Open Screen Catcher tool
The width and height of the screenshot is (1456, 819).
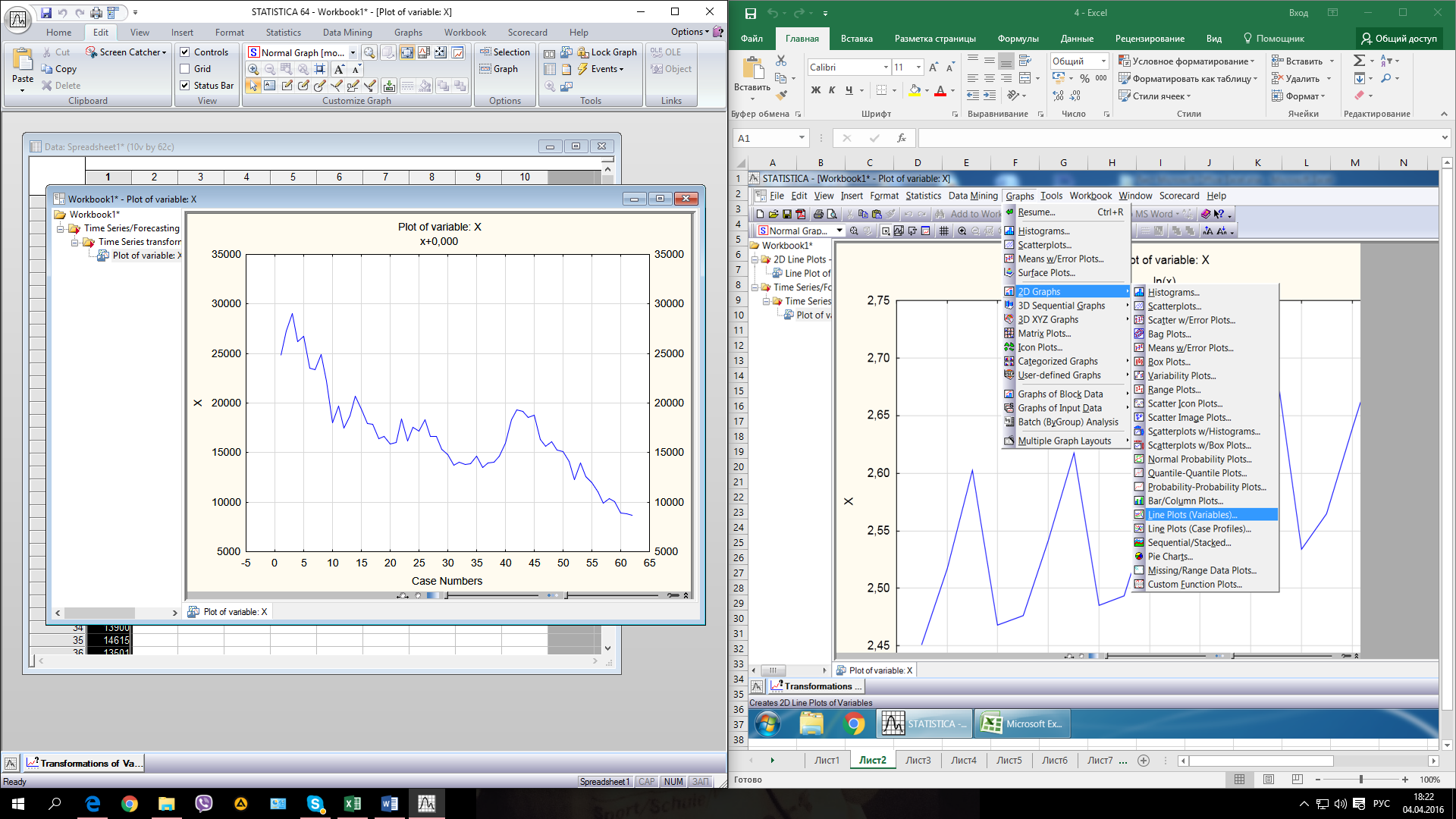click(126, 52)
